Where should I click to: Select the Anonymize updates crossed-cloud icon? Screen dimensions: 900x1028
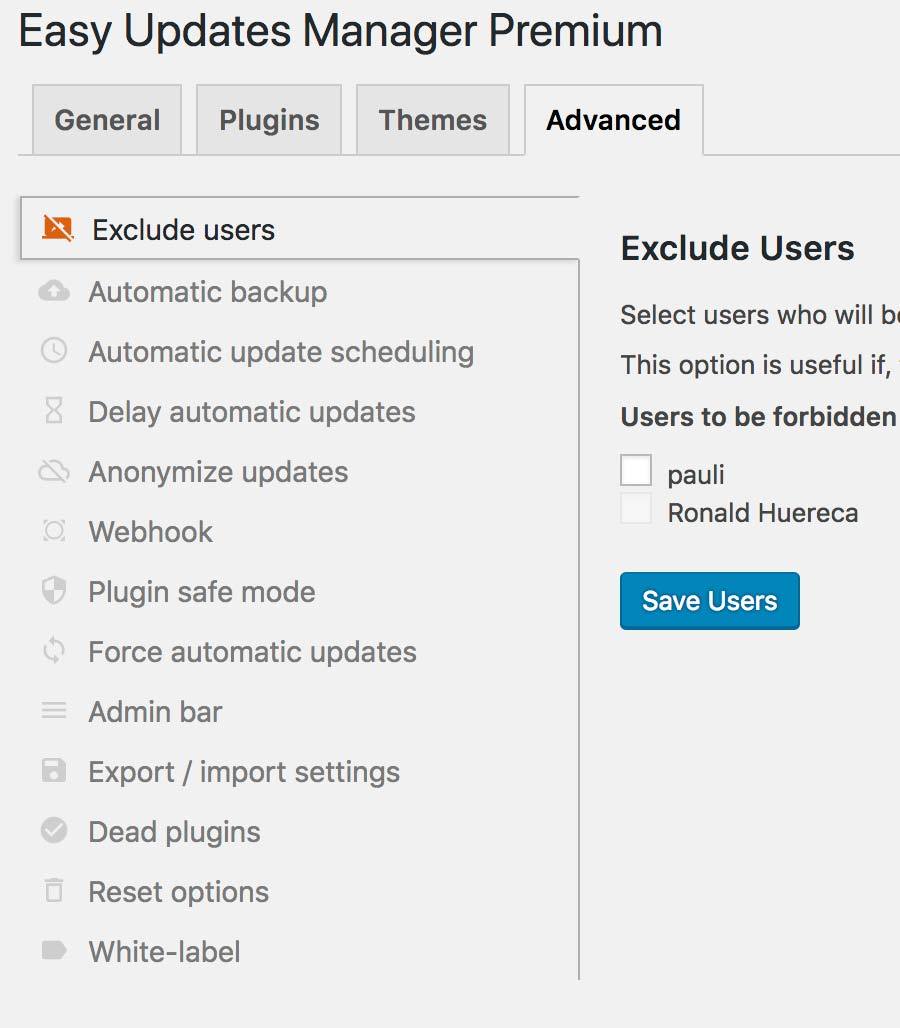click(x=53, y=472)
